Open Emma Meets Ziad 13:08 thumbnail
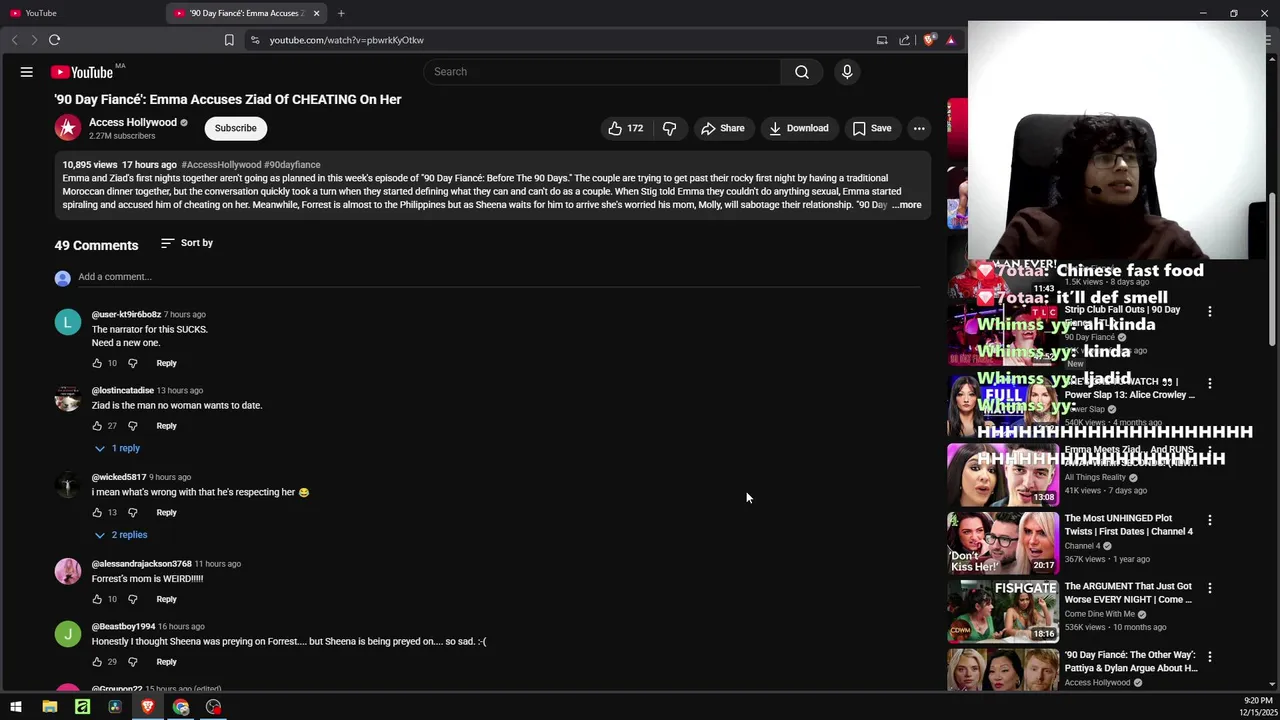Viewport: 1280px width, 720px height. pyautogui.click(x=1003, y=474)
